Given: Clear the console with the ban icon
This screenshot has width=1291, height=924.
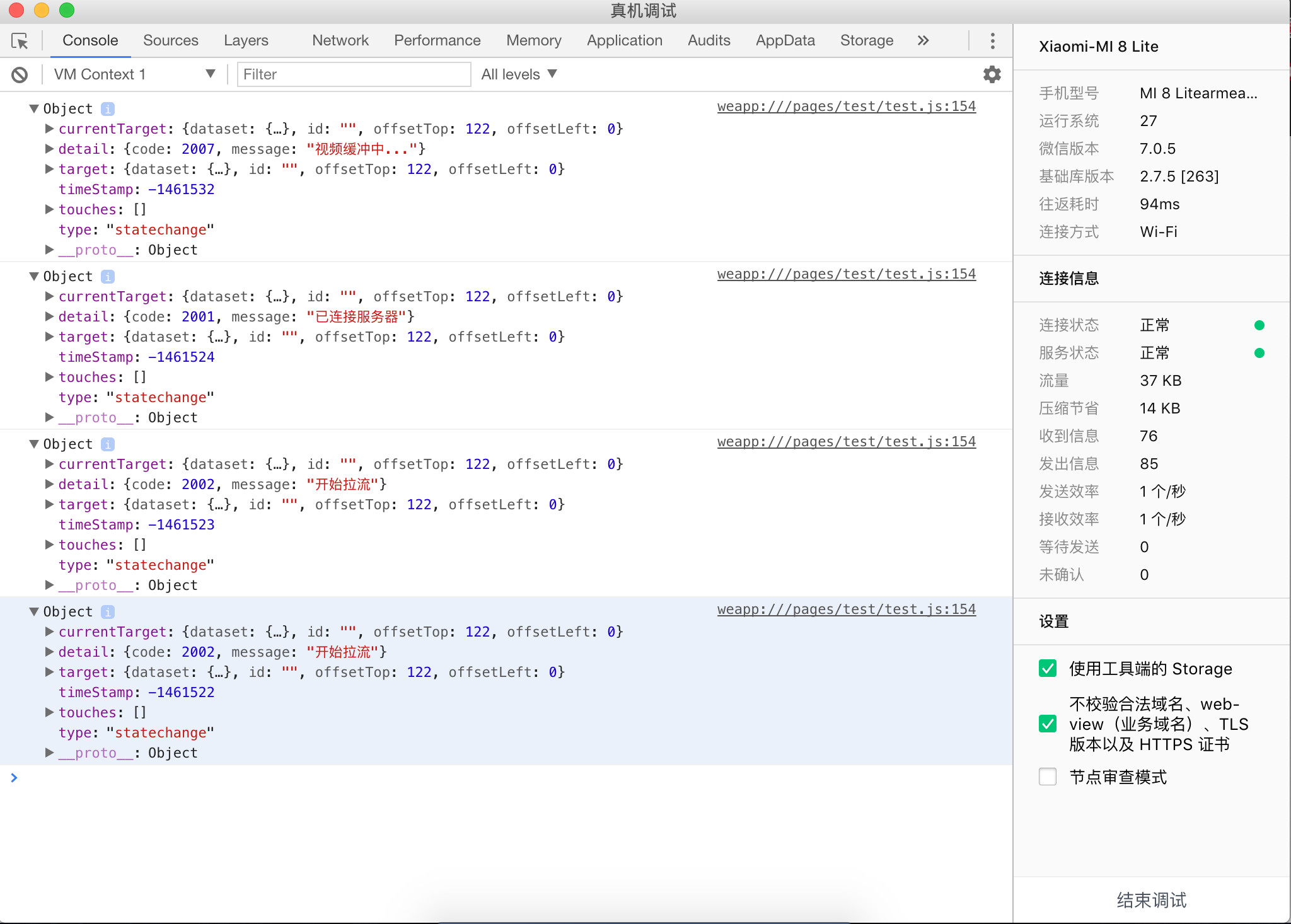Looking at the screenshot, I should 20,75.
